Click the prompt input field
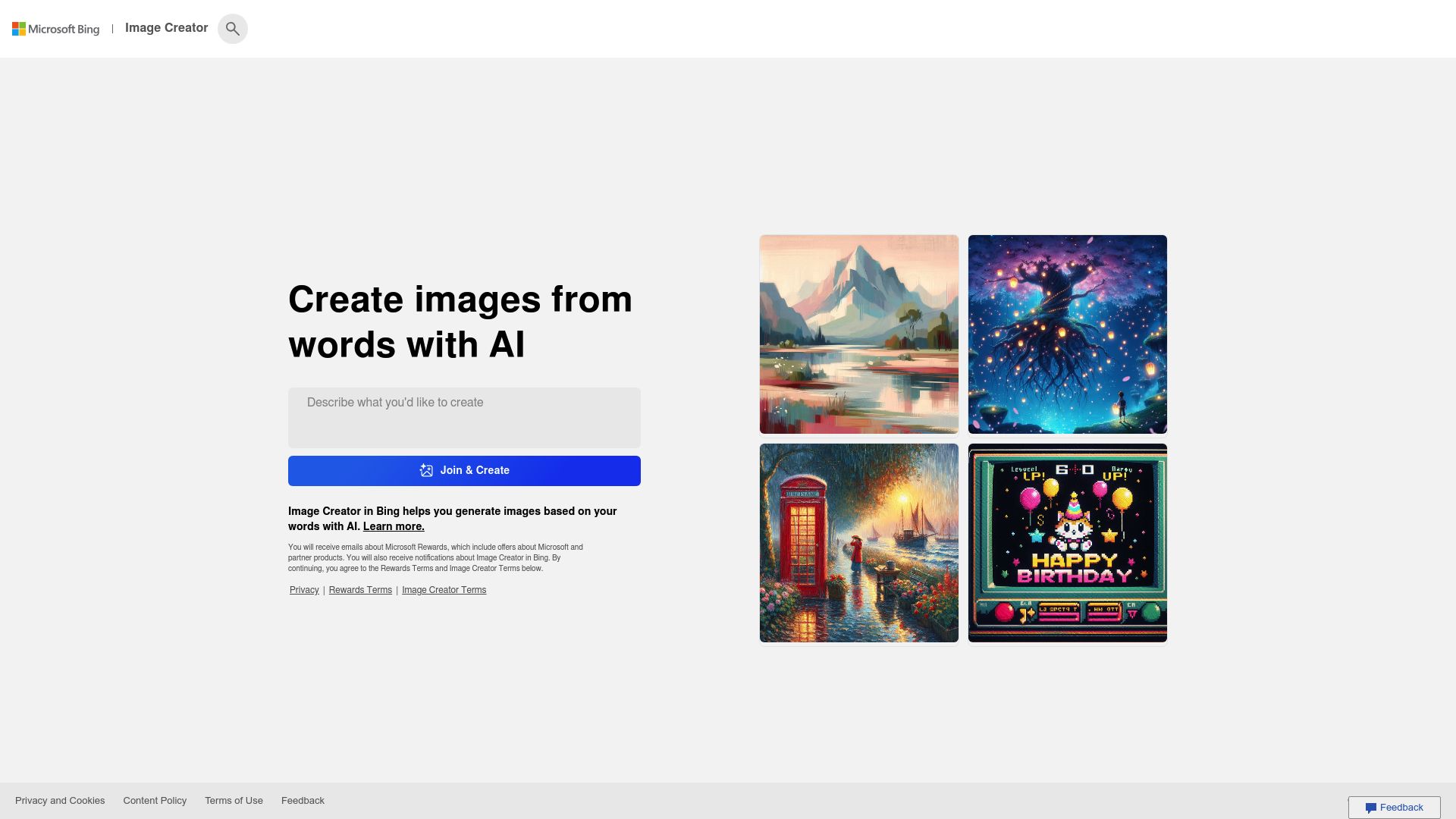This screenshot has width=1456, height=819. 464,417
